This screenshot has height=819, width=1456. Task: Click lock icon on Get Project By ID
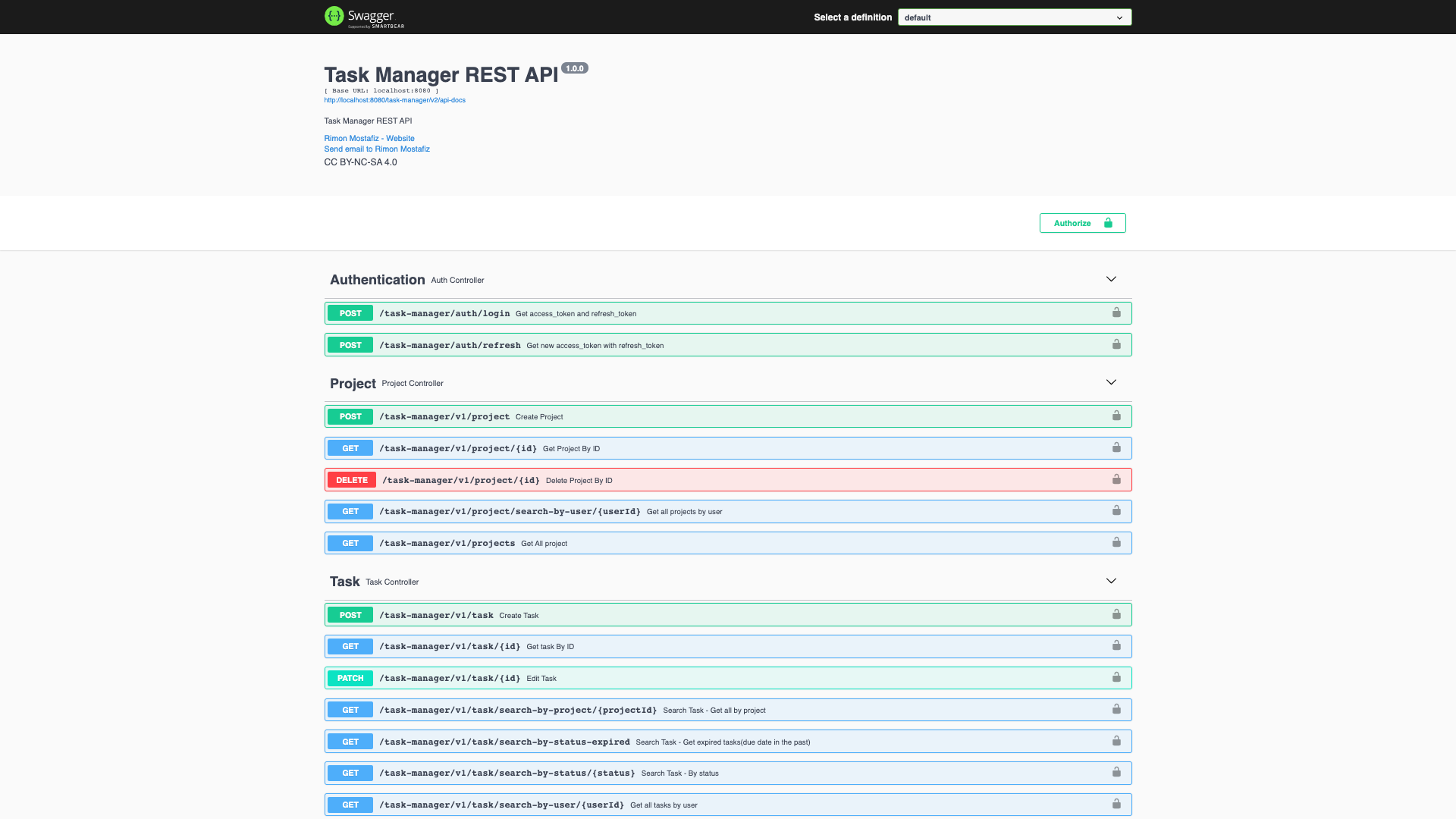click(1116, 447)
